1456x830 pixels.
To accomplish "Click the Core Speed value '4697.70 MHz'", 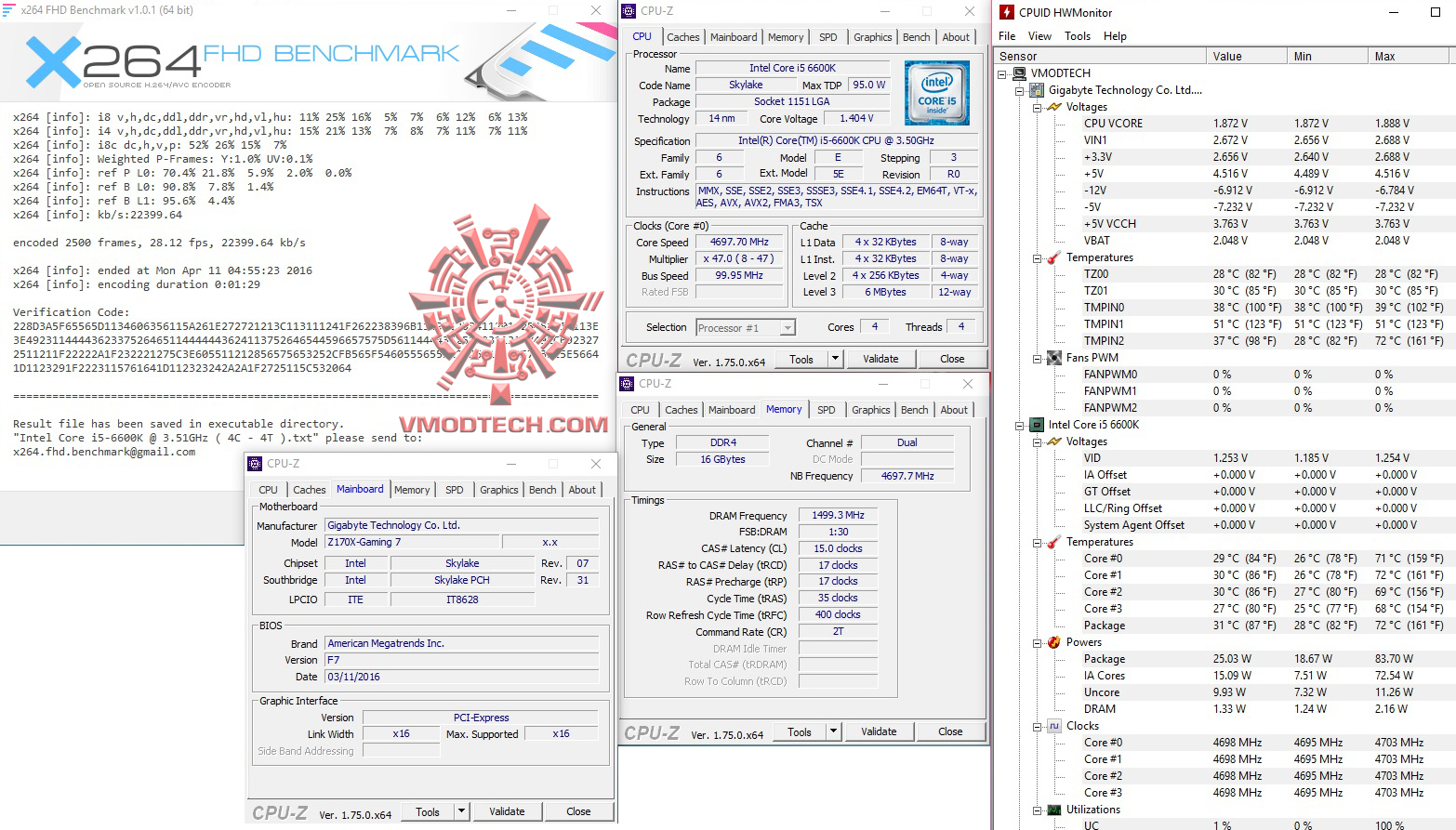I will point(739,242).
